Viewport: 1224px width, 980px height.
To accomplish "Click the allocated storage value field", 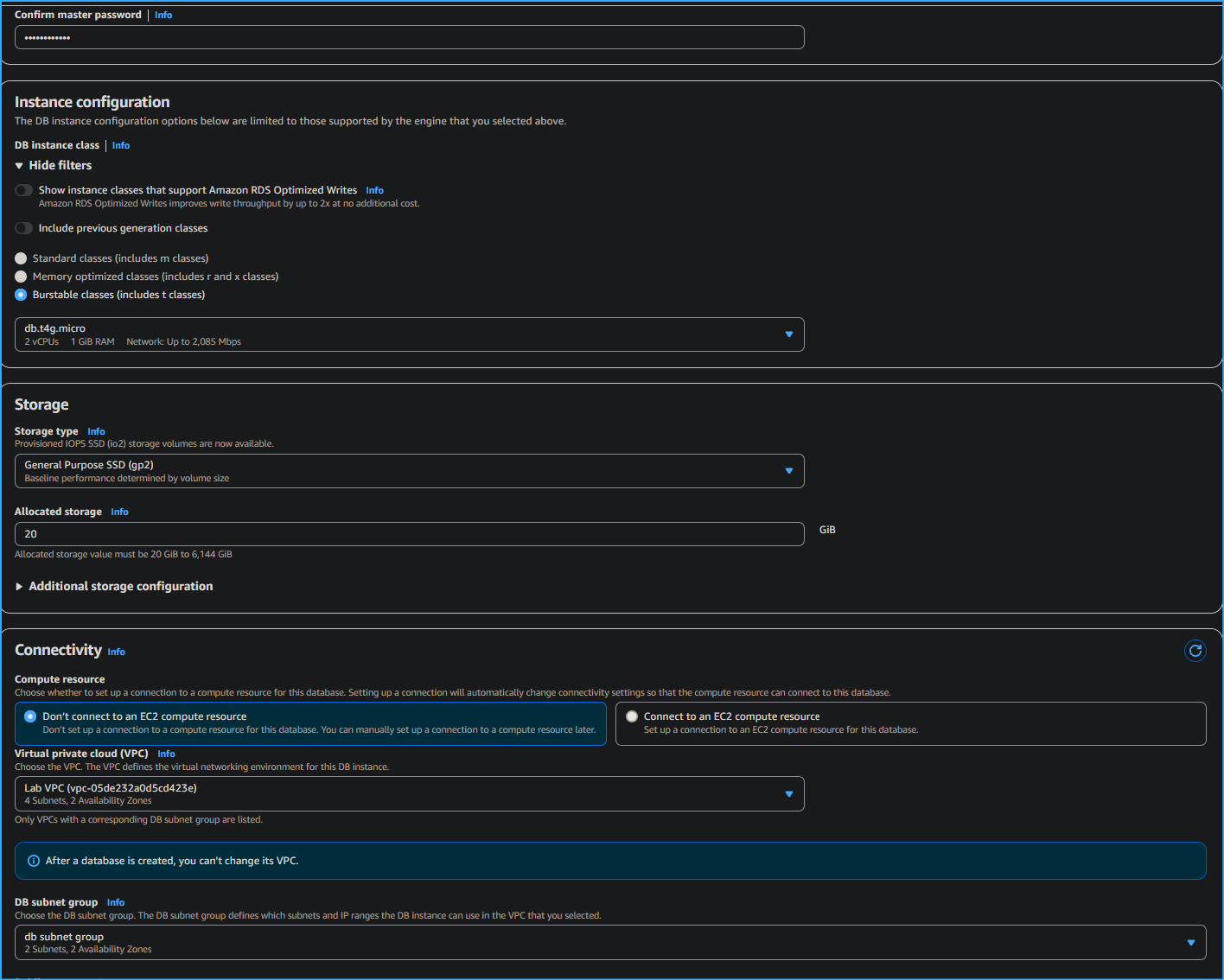I will pos(409,533).
